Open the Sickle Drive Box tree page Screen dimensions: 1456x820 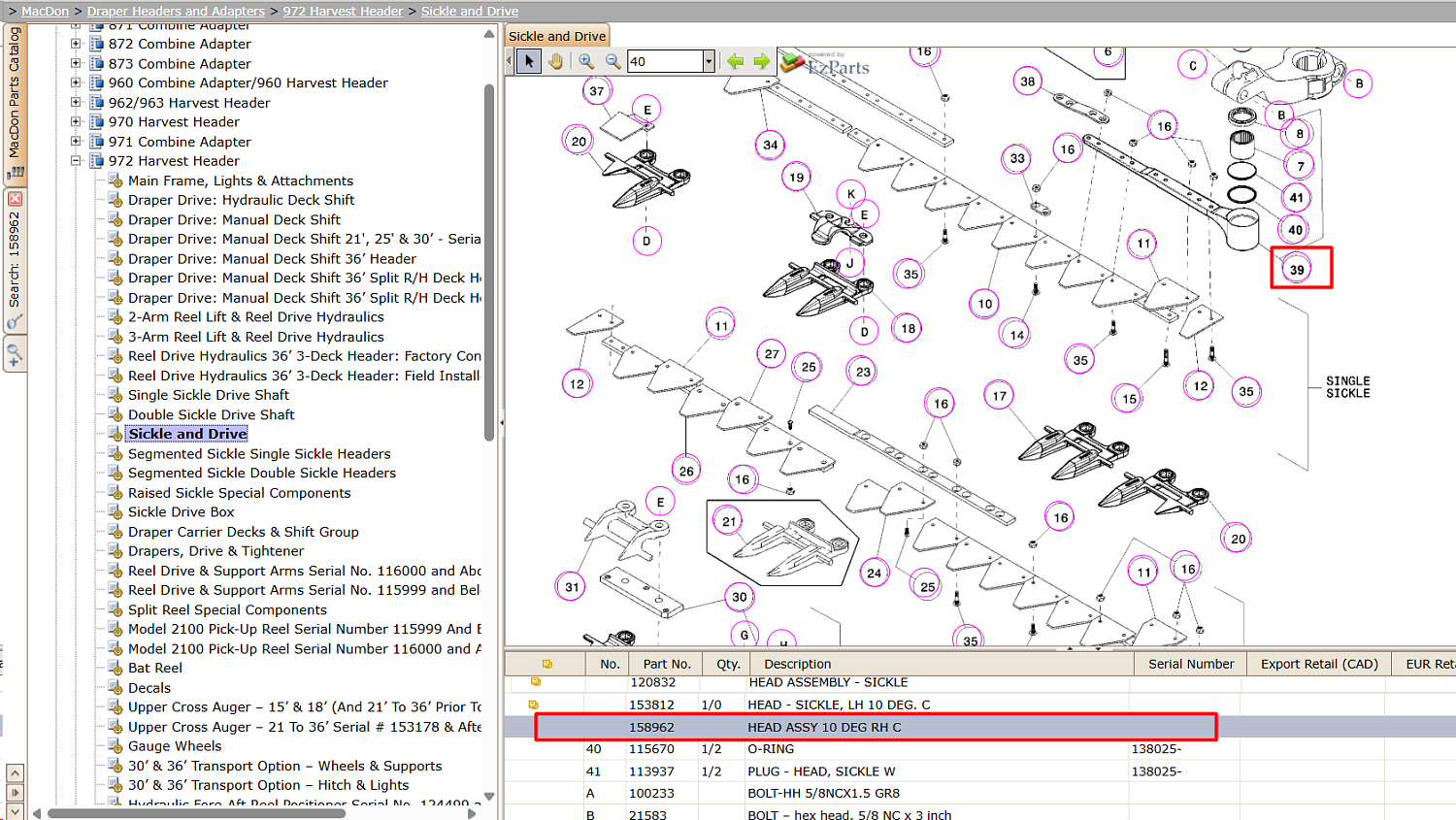tap(182, 511)
